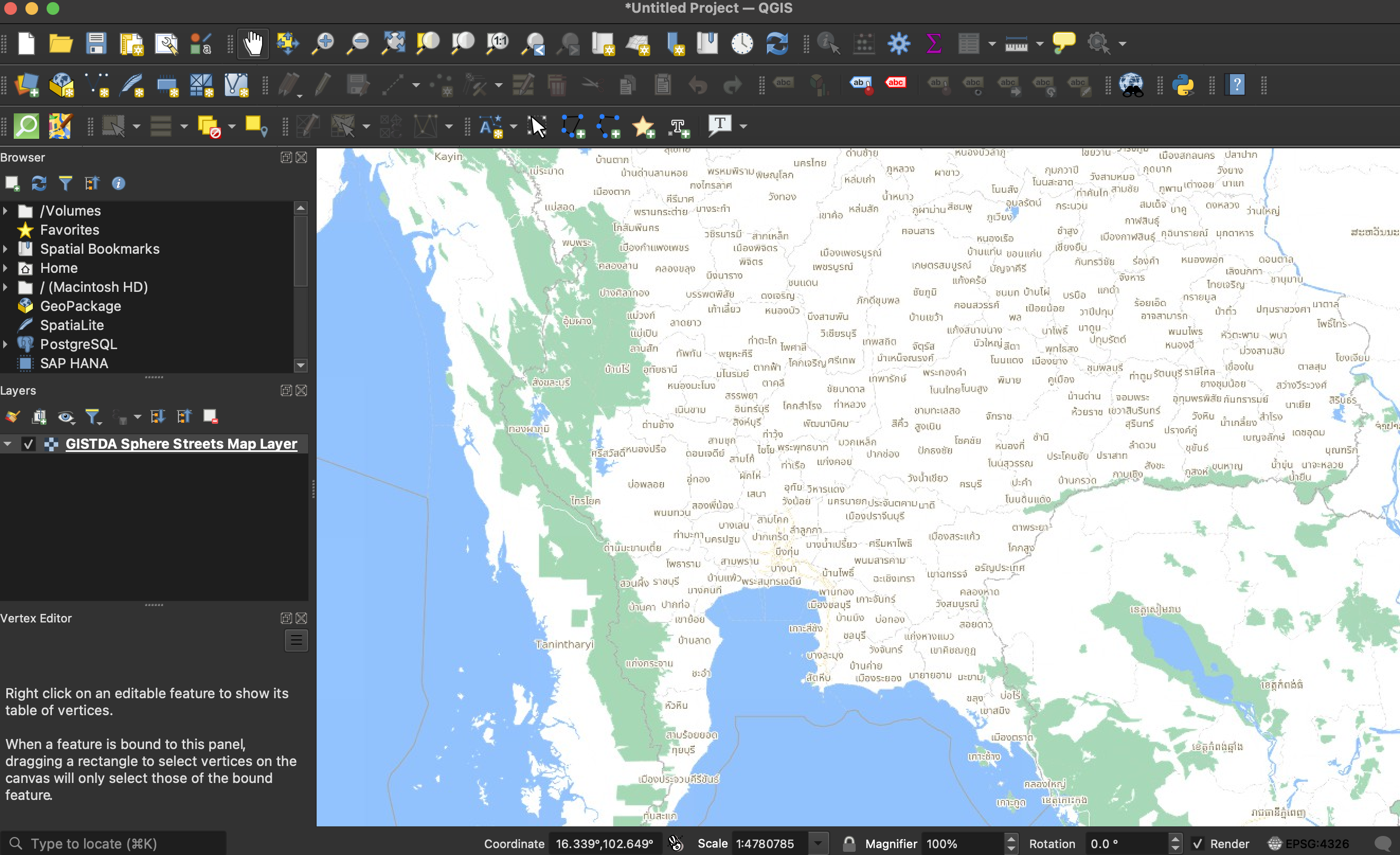The height and width of the screenshot is (855, 1400).
Task: Select Favorites in the Browser tree
Action: tap(69, 230)
